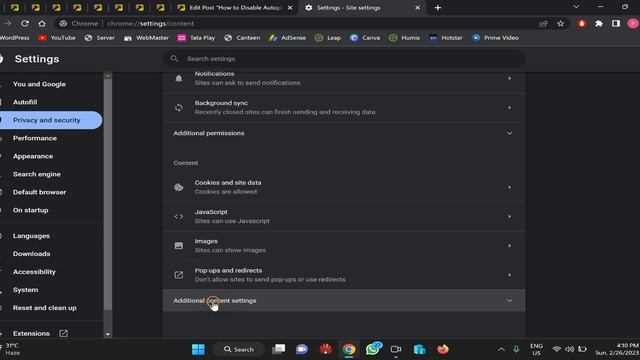
Task: Open the tab search dropdown arrow
Action: coord(576,7)
